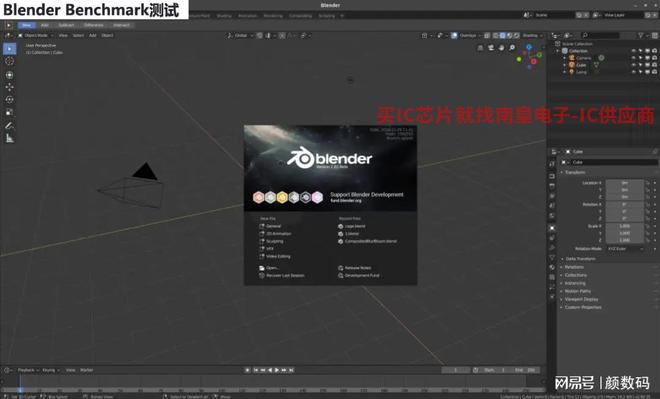Activate the Move tool
Image resolution: width=660 pixels, height=399 pixels.
(x=9, y=87)
